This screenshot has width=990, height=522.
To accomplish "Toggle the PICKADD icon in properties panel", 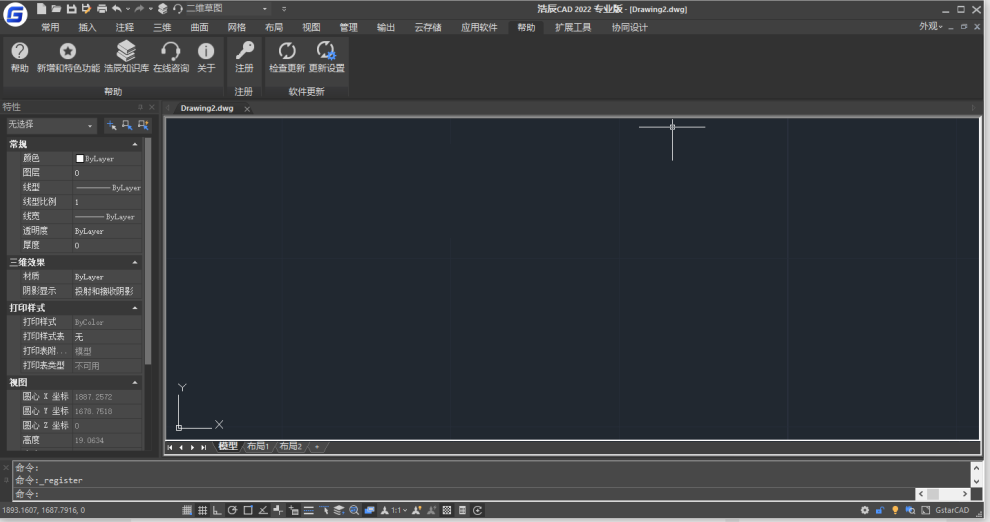I will click(111, 126).
